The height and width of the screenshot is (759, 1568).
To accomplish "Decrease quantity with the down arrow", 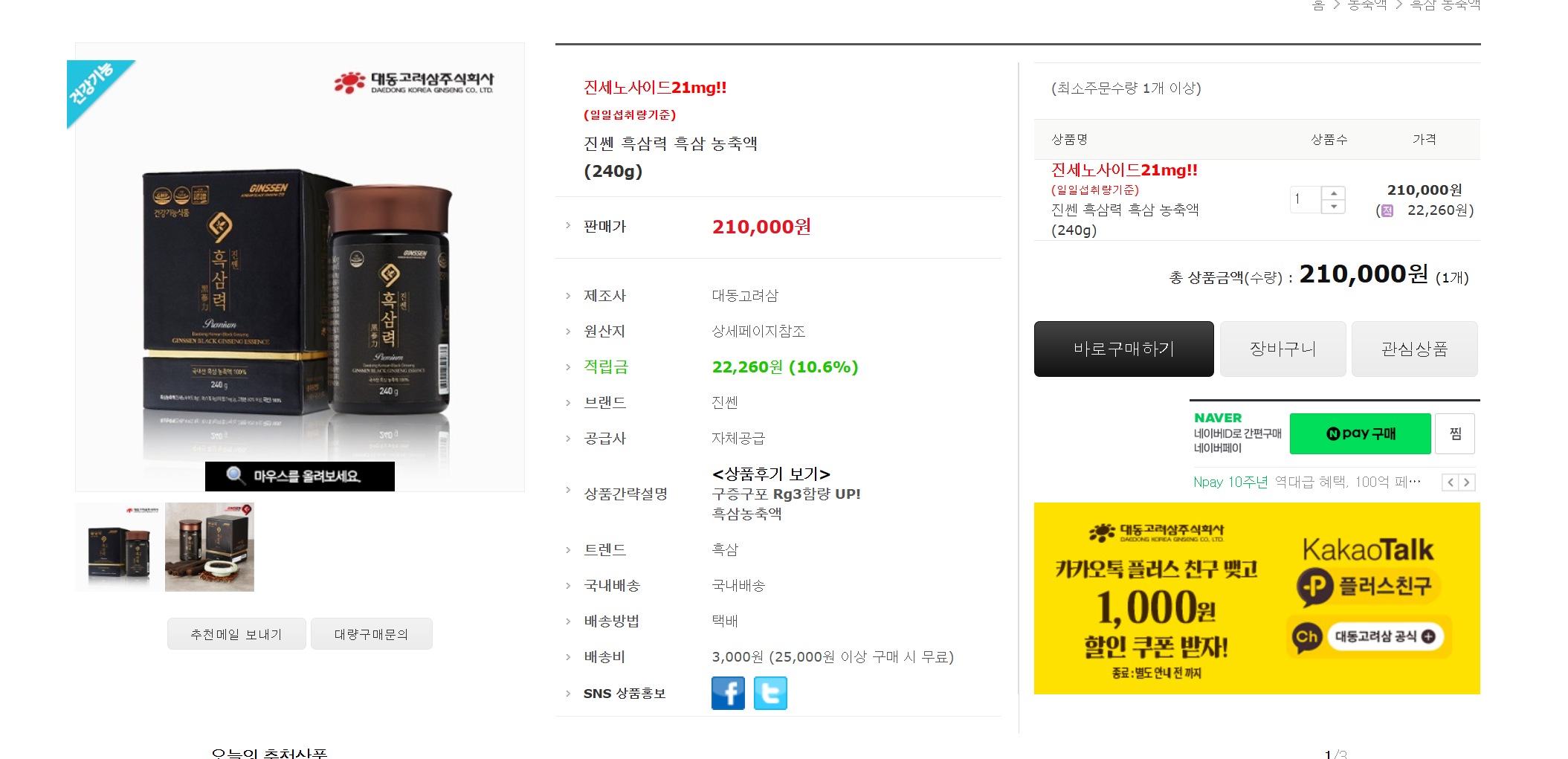I will (x=1334, y=207).
